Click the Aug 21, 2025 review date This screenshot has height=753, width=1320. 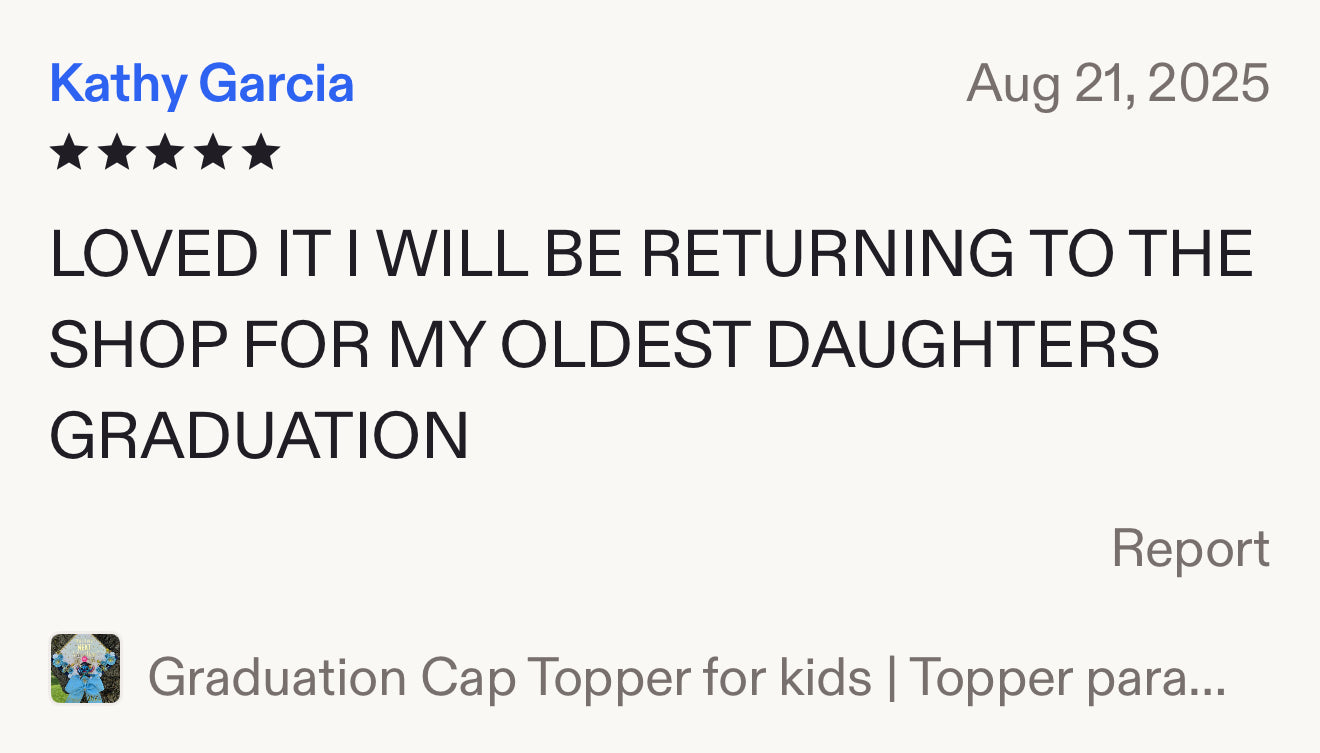pos(1117,84)
